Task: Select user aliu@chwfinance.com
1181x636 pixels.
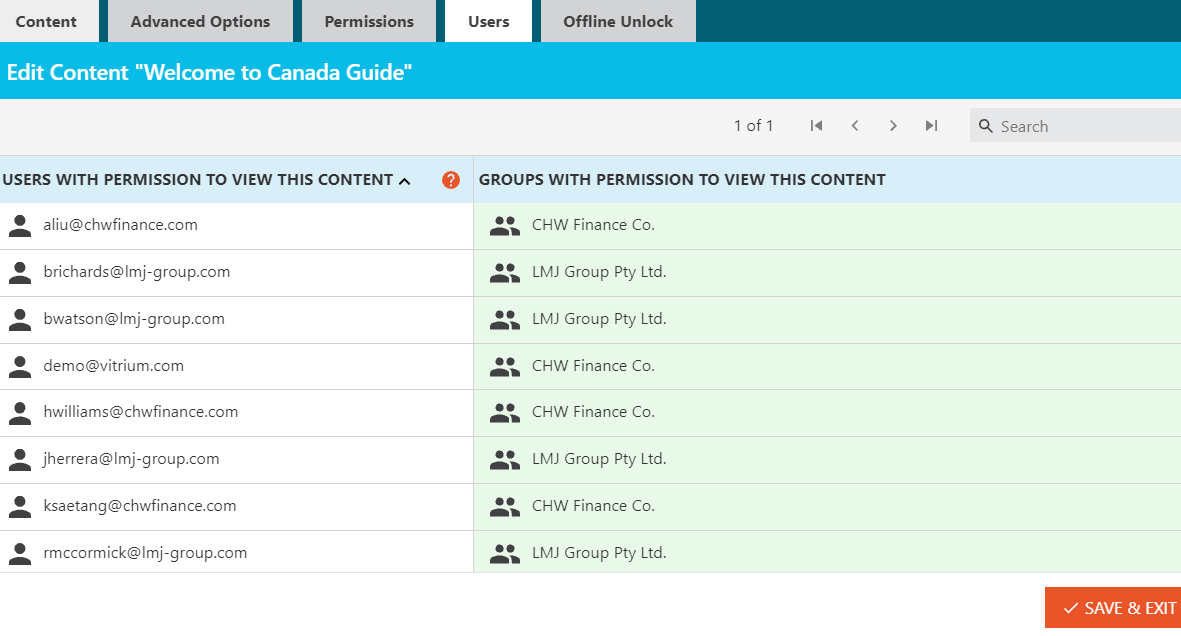Action: coord(121,225)
